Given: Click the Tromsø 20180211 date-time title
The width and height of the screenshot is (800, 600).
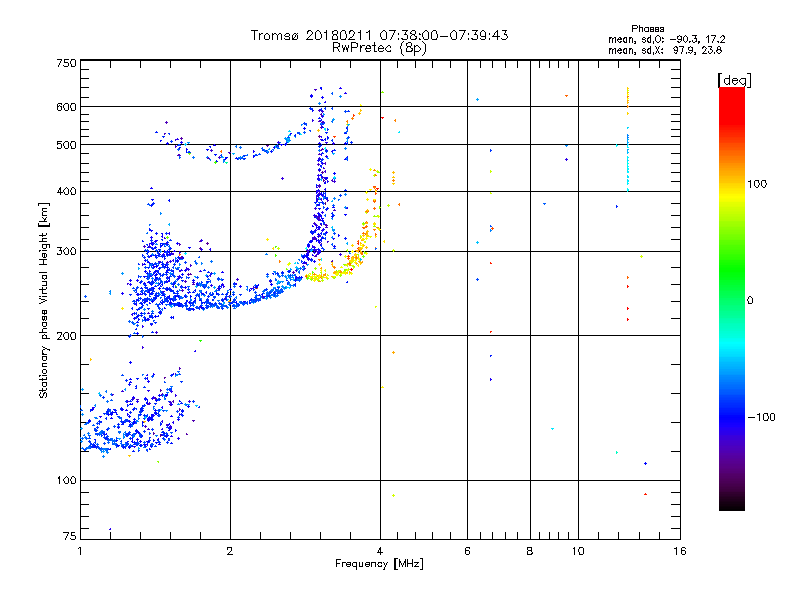Looking at the screenshot, I should [x=379, y=35].
